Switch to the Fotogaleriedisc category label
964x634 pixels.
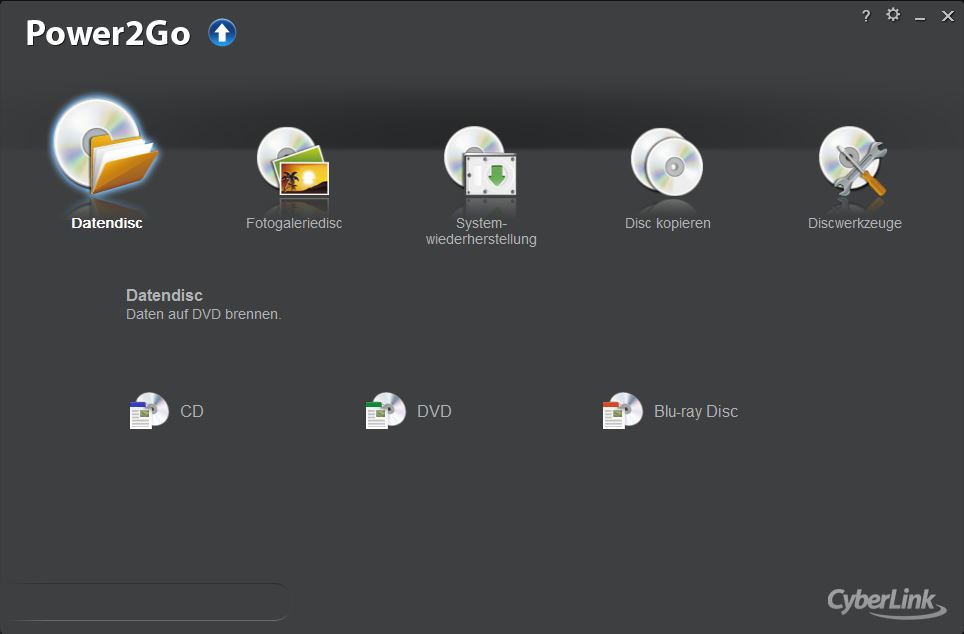coord(294,223)
